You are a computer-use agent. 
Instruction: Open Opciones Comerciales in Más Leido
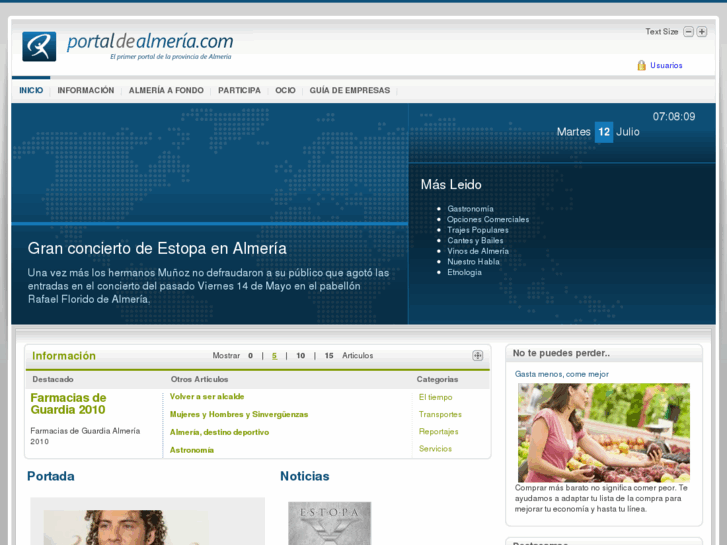point(488,219)
